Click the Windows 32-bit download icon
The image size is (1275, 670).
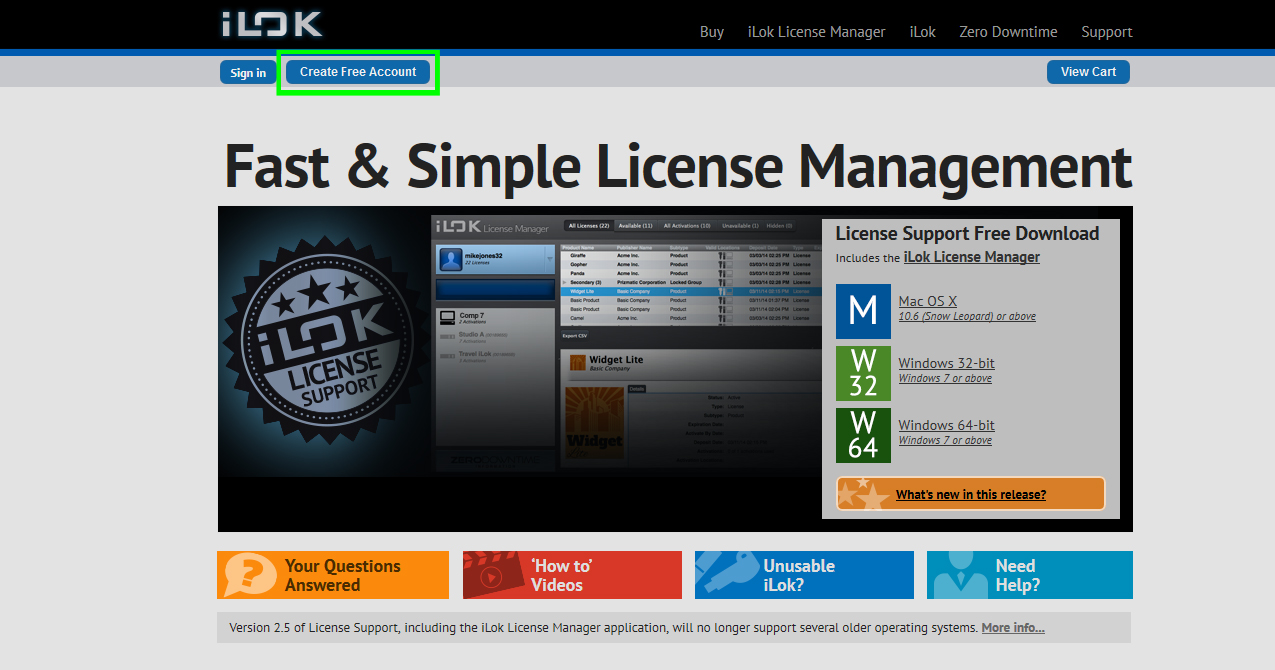tap(863, 373)
